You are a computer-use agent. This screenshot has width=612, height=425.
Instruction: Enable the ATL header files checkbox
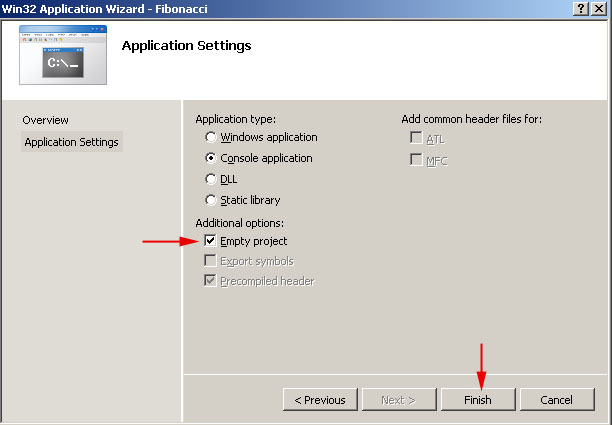pos(416,138)
